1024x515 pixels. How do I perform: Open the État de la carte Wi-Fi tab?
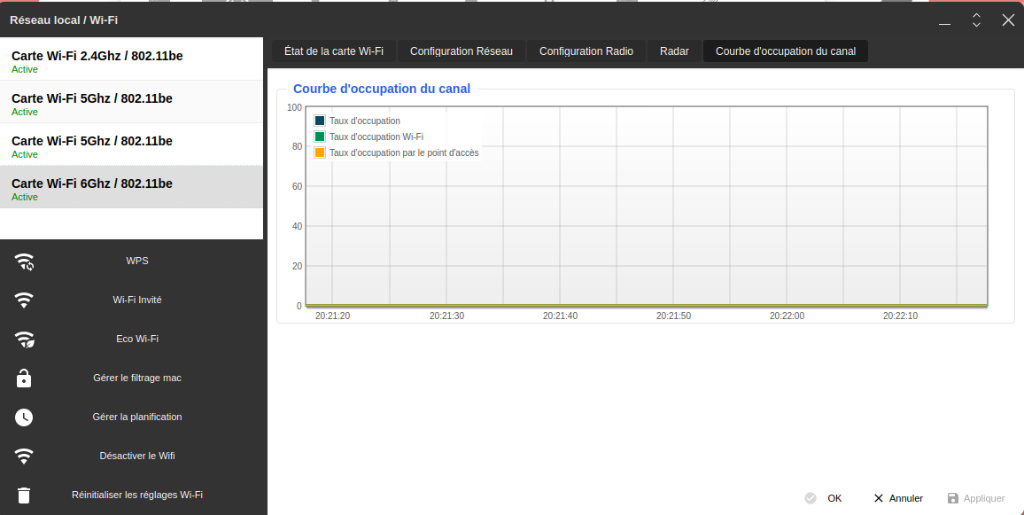click(333, 51)
